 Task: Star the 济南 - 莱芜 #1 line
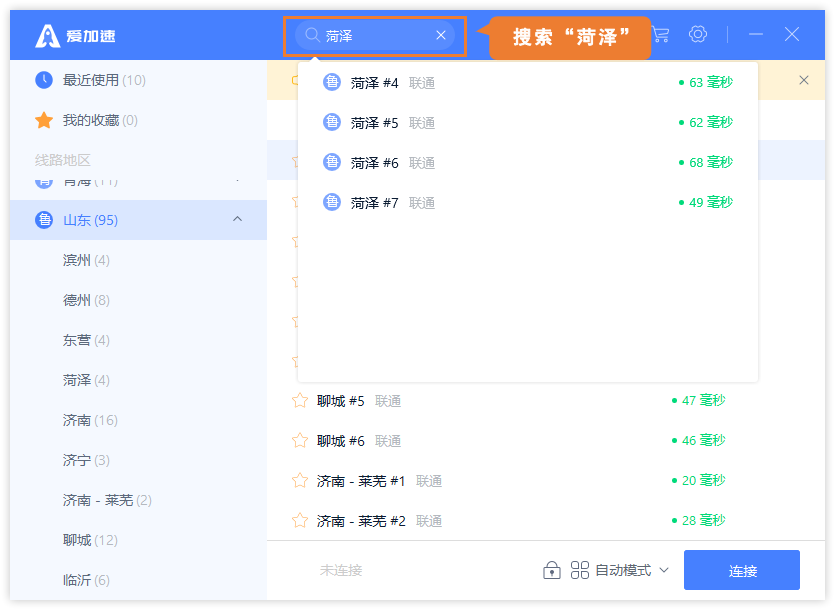point(300,481)
